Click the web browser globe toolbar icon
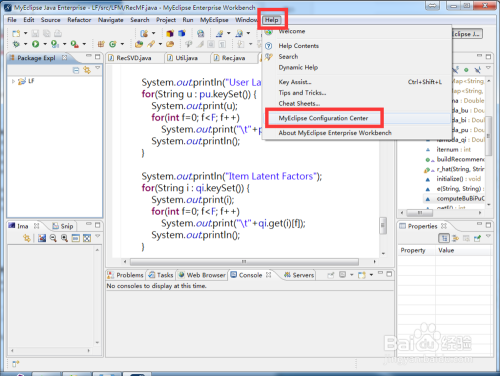 click(200, 33)
